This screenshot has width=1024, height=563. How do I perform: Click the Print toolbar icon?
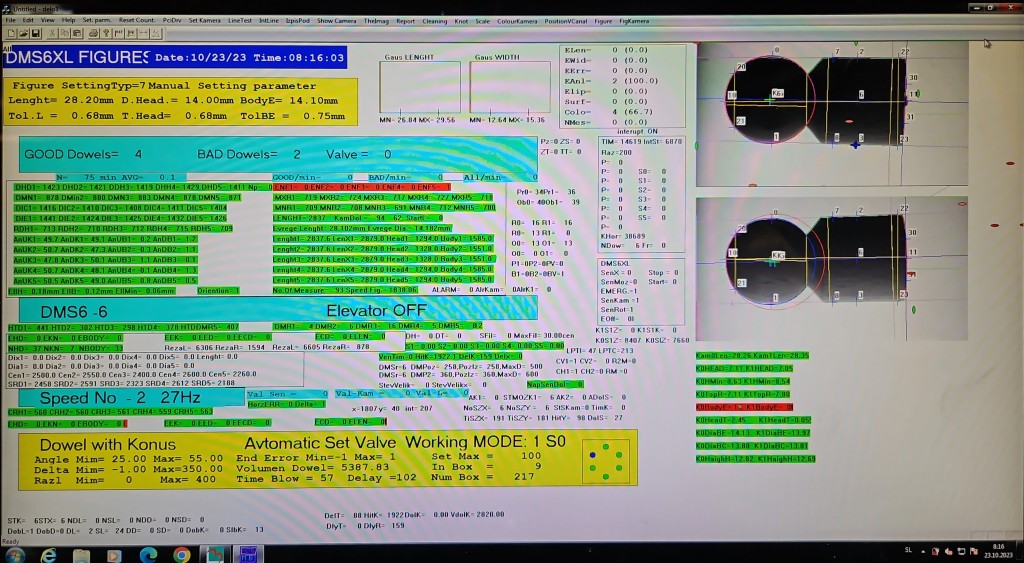pyautogui.click(x=91, y=33)
